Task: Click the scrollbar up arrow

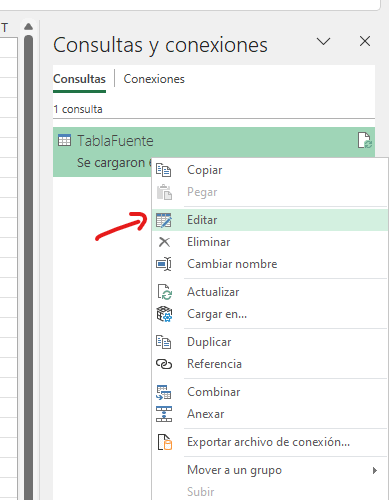Action: pyautogui.click(x=29, y=26)
